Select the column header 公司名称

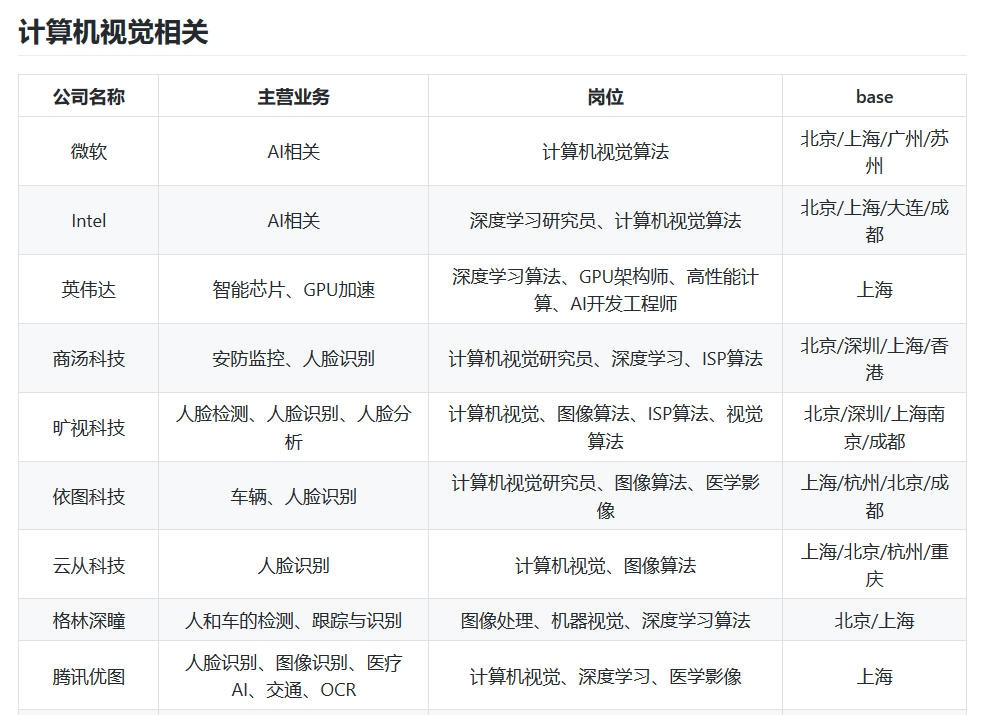tap(89, 96)
